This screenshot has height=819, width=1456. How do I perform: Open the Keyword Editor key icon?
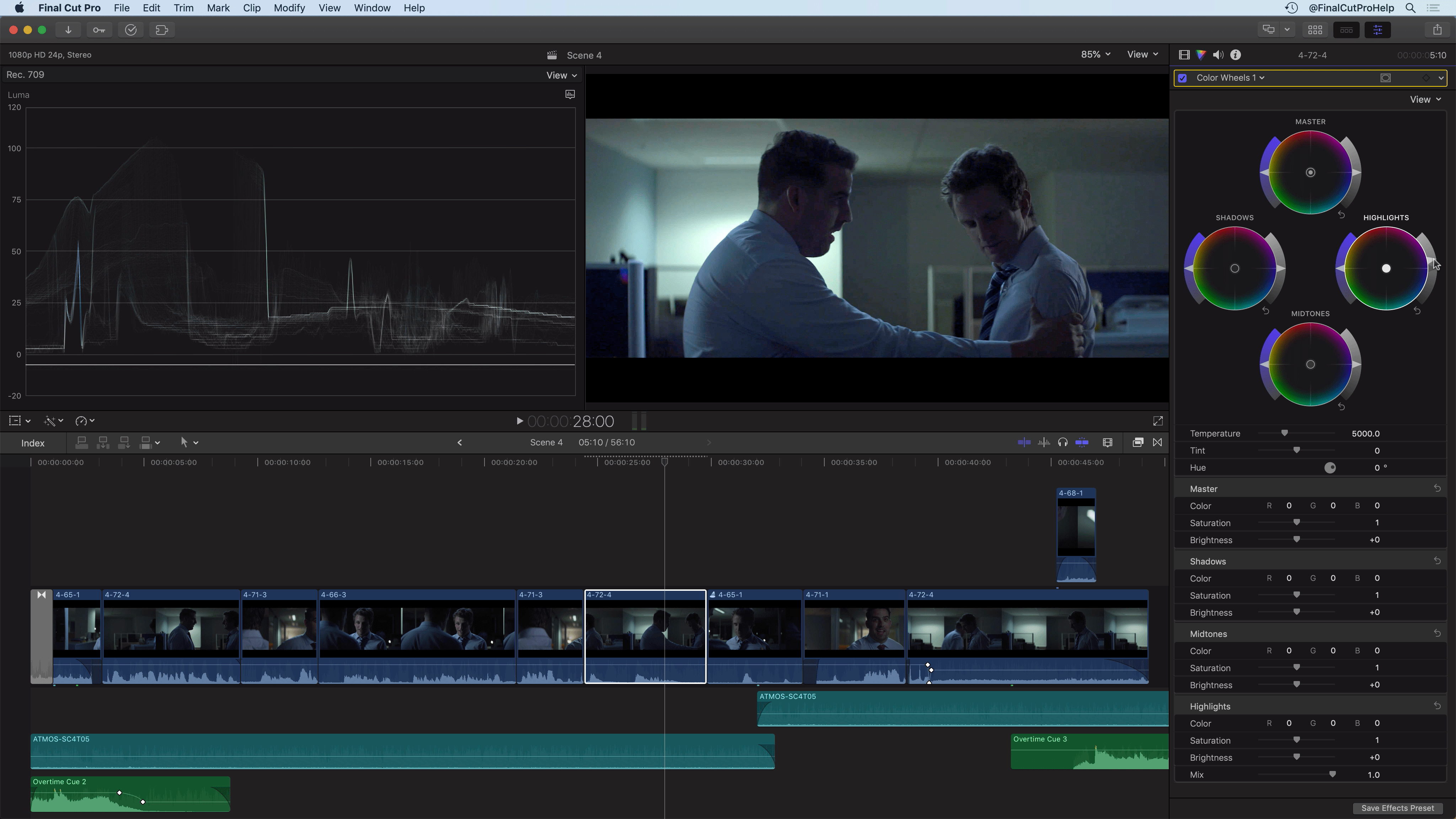click(x=99, y=30)
